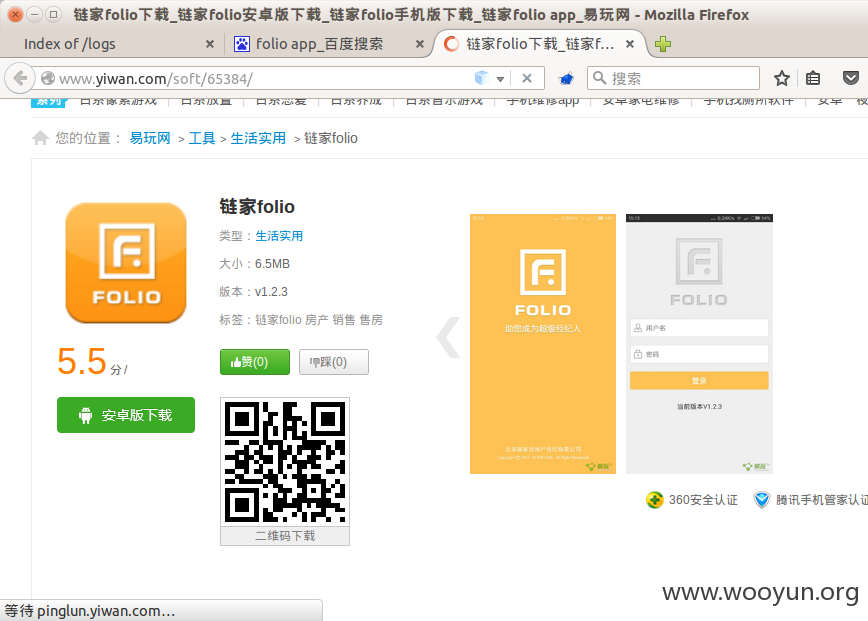This screenshot has height=621, width=868.
Task: Bookmark this page with the star icon
Action: coord(782,79)
